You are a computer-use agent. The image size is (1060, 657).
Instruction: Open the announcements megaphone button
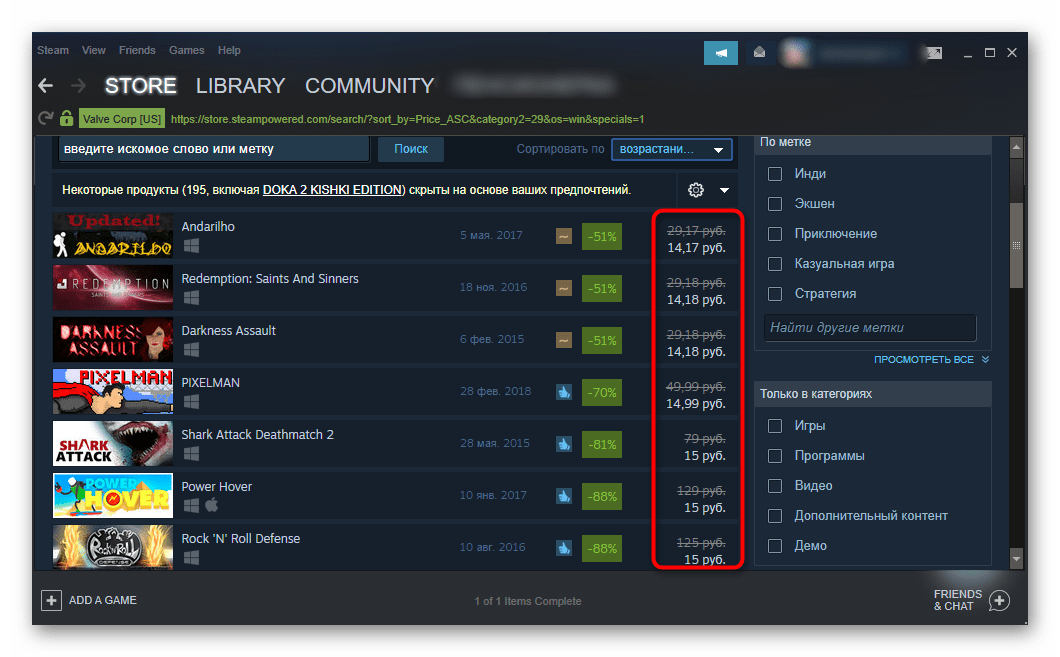coord(721,53)
